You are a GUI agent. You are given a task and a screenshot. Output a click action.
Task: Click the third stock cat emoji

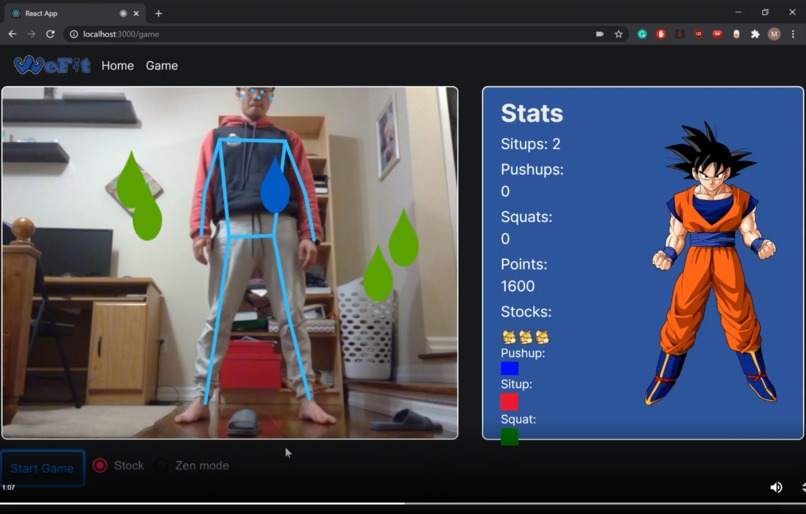click(x=542, y=337)
